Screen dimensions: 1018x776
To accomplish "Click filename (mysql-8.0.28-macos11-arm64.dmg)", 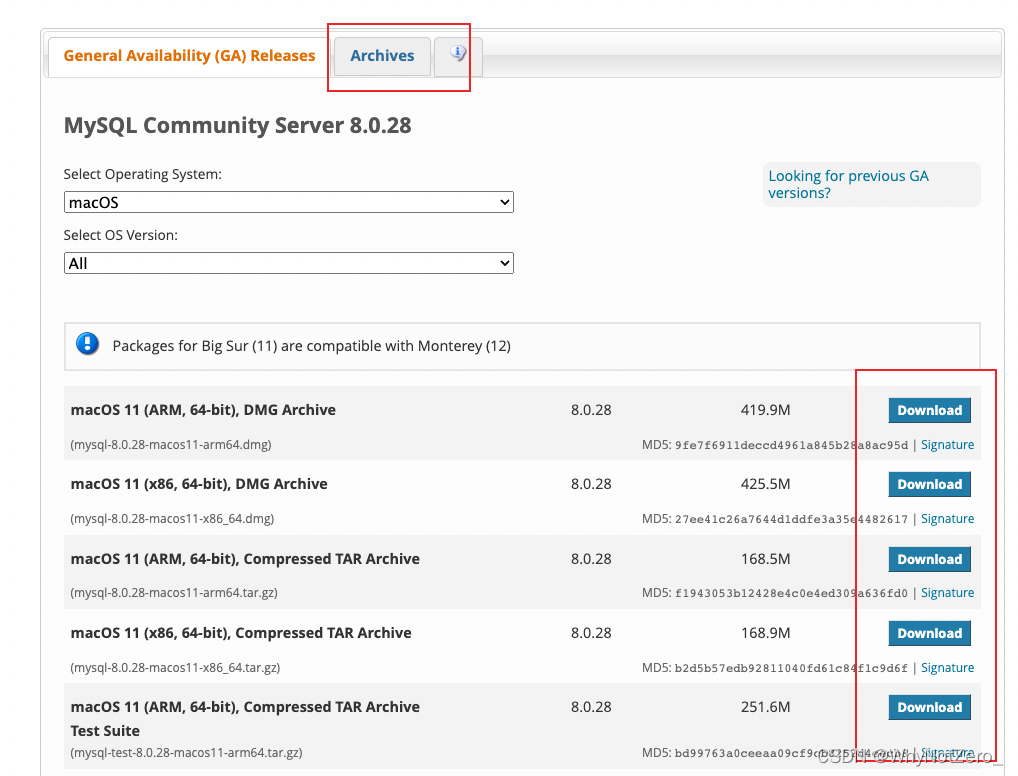I will (x=171, y=445).
